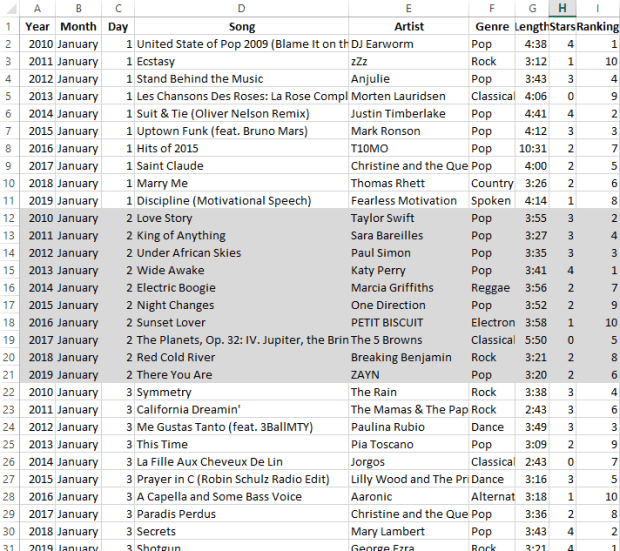Select the Spoken genre cell
620x551 pixels.
tap(491, 201)
